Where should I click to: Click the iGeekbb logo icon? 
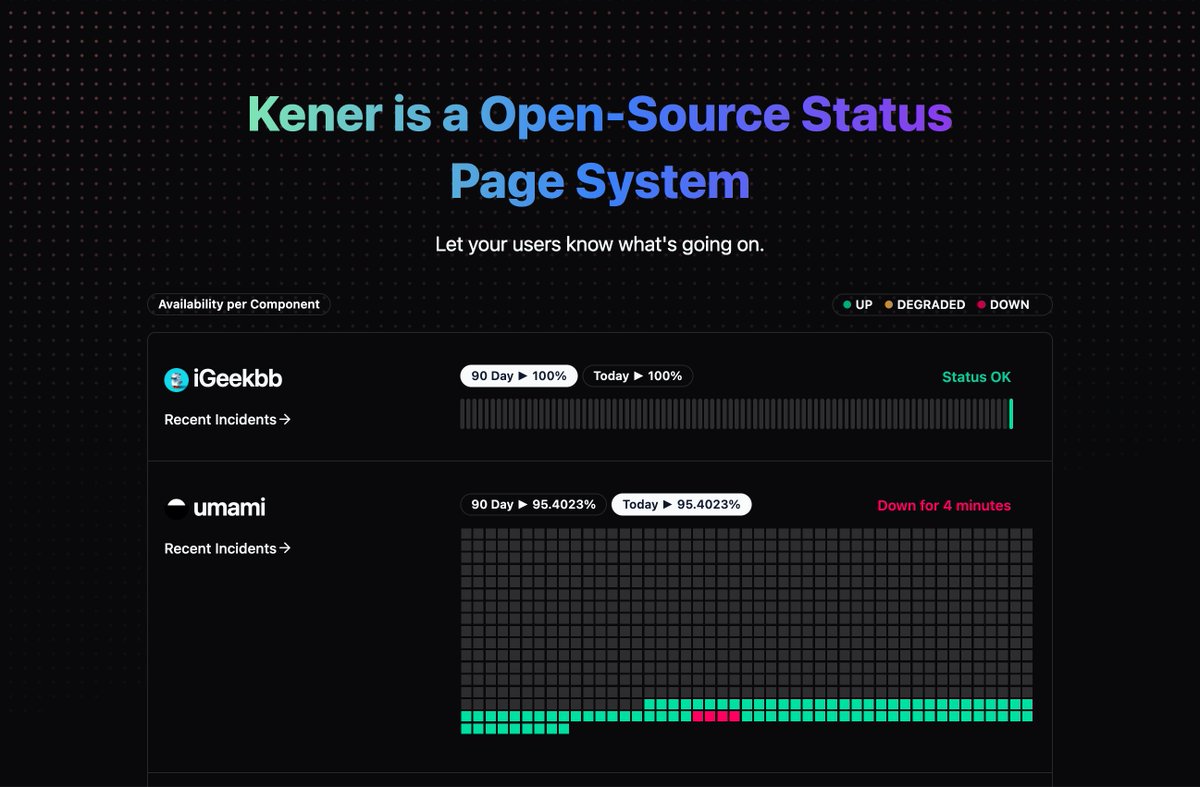click(176, 379)
